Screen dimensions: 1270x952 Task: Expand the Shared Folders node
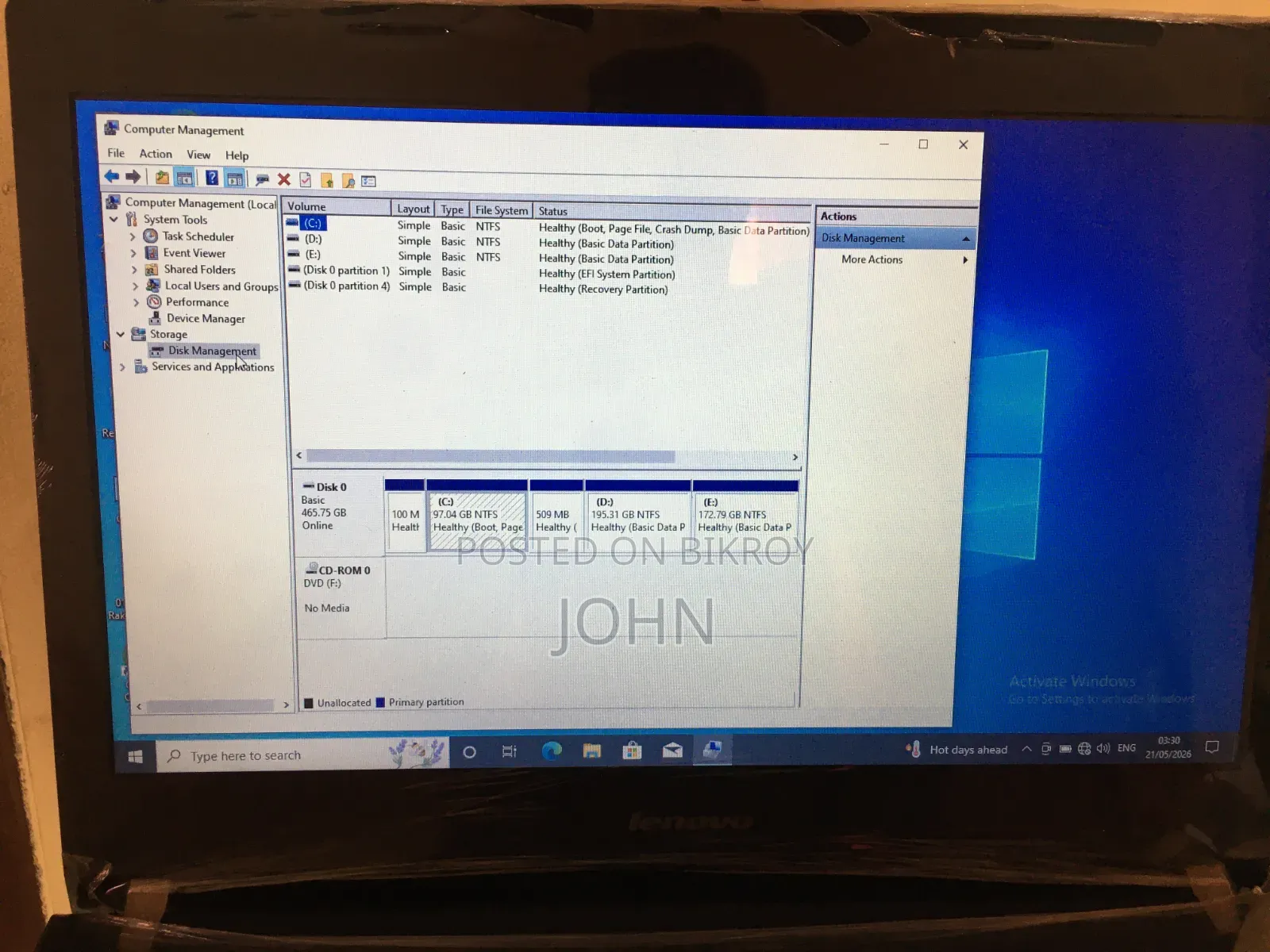tap(134, 270)
